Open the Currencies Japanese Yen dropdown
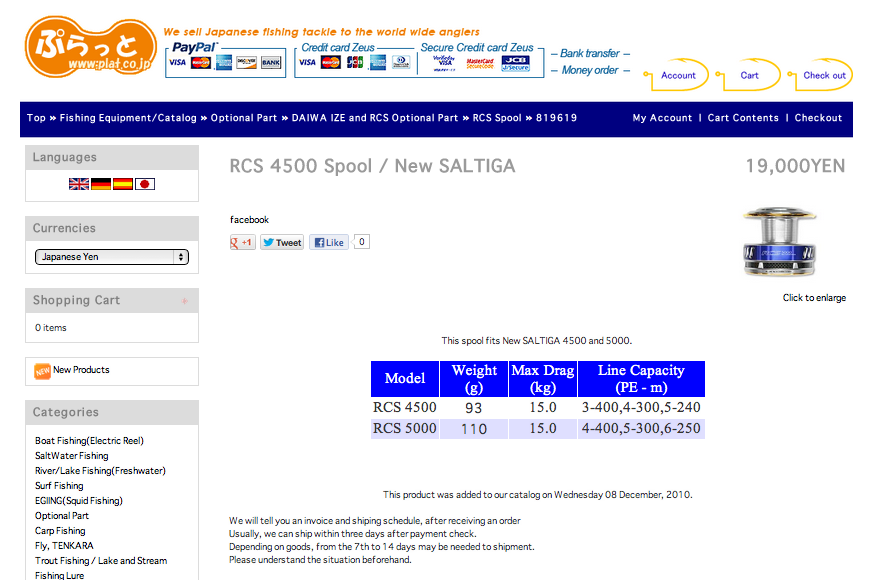 click(x=112, y=257)
